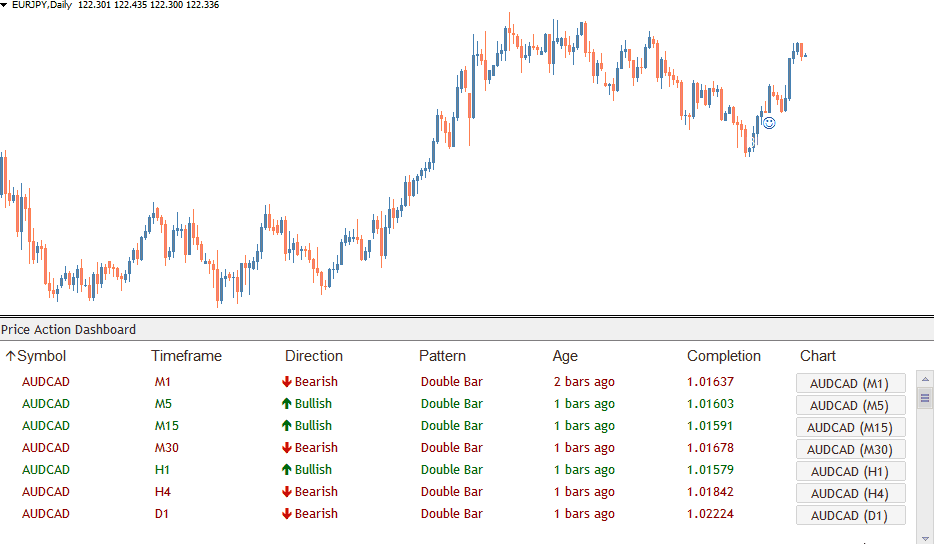
Task: Click the red bearish arrow in the M30 row
Action: click(x=287, y=448)
